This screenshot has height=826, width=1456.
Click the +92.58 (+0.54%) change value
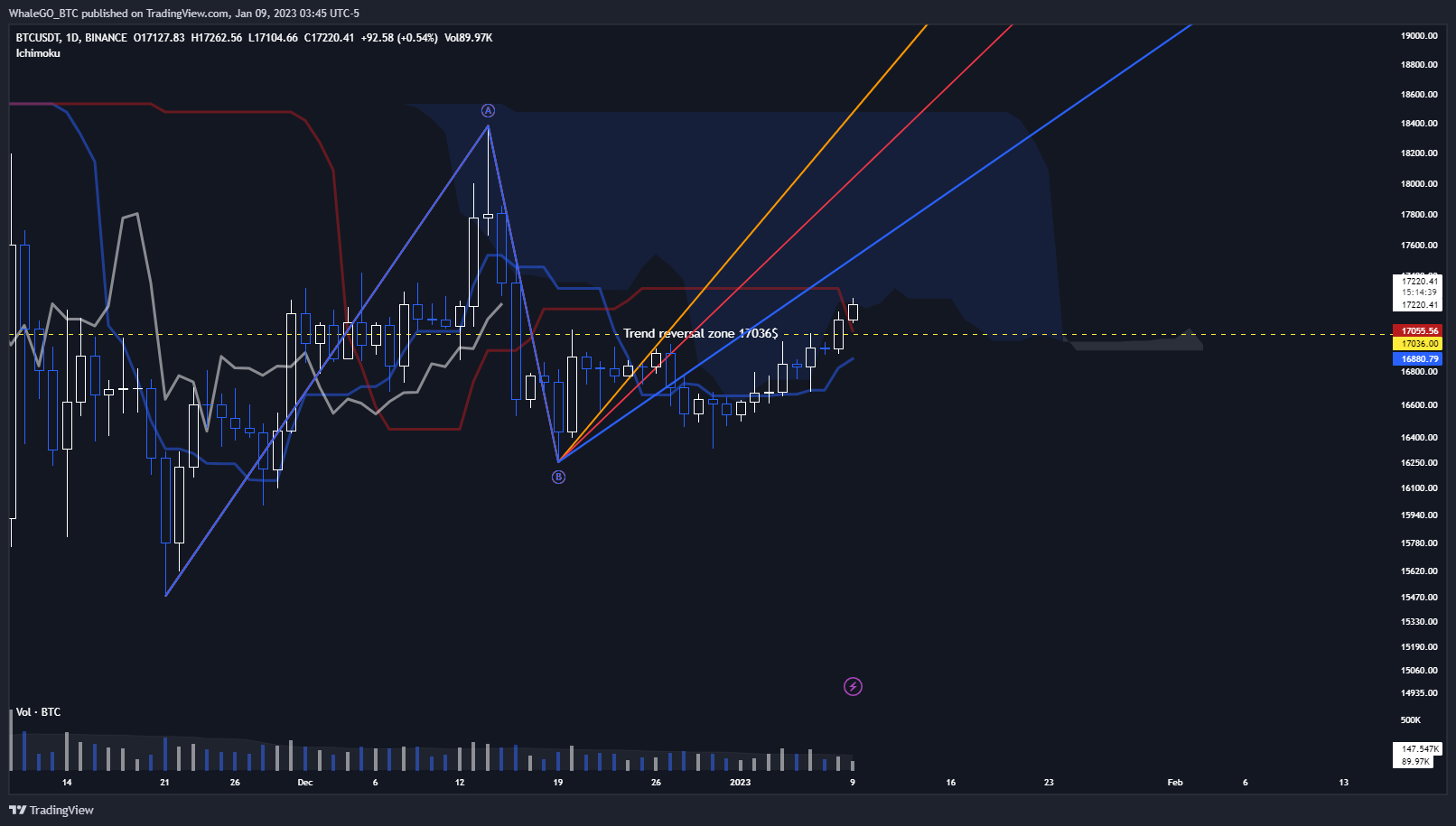coord(399,38)
